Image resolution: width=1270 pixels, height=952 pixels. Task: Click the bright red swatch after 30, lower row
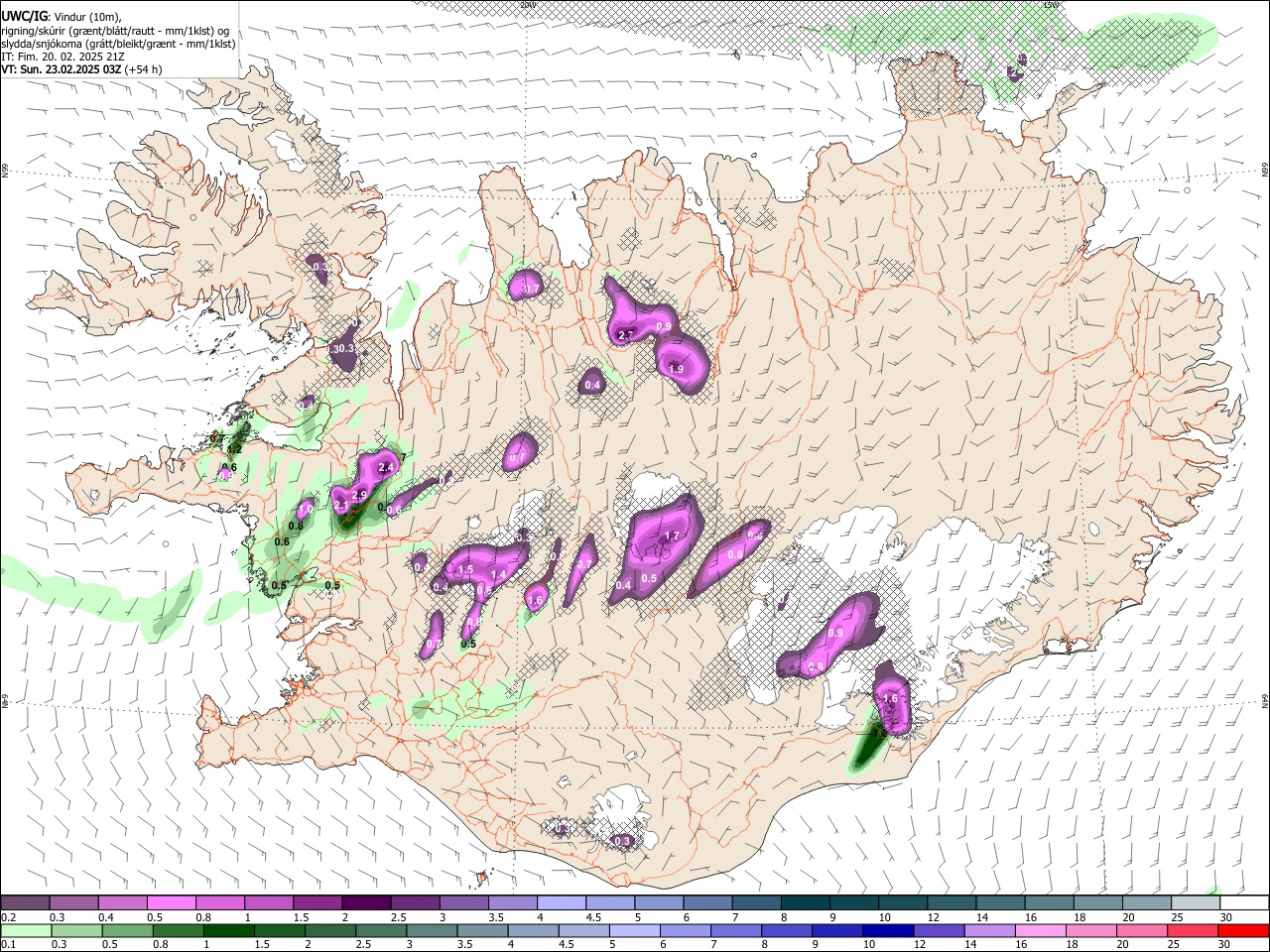tap(1242, 930)
